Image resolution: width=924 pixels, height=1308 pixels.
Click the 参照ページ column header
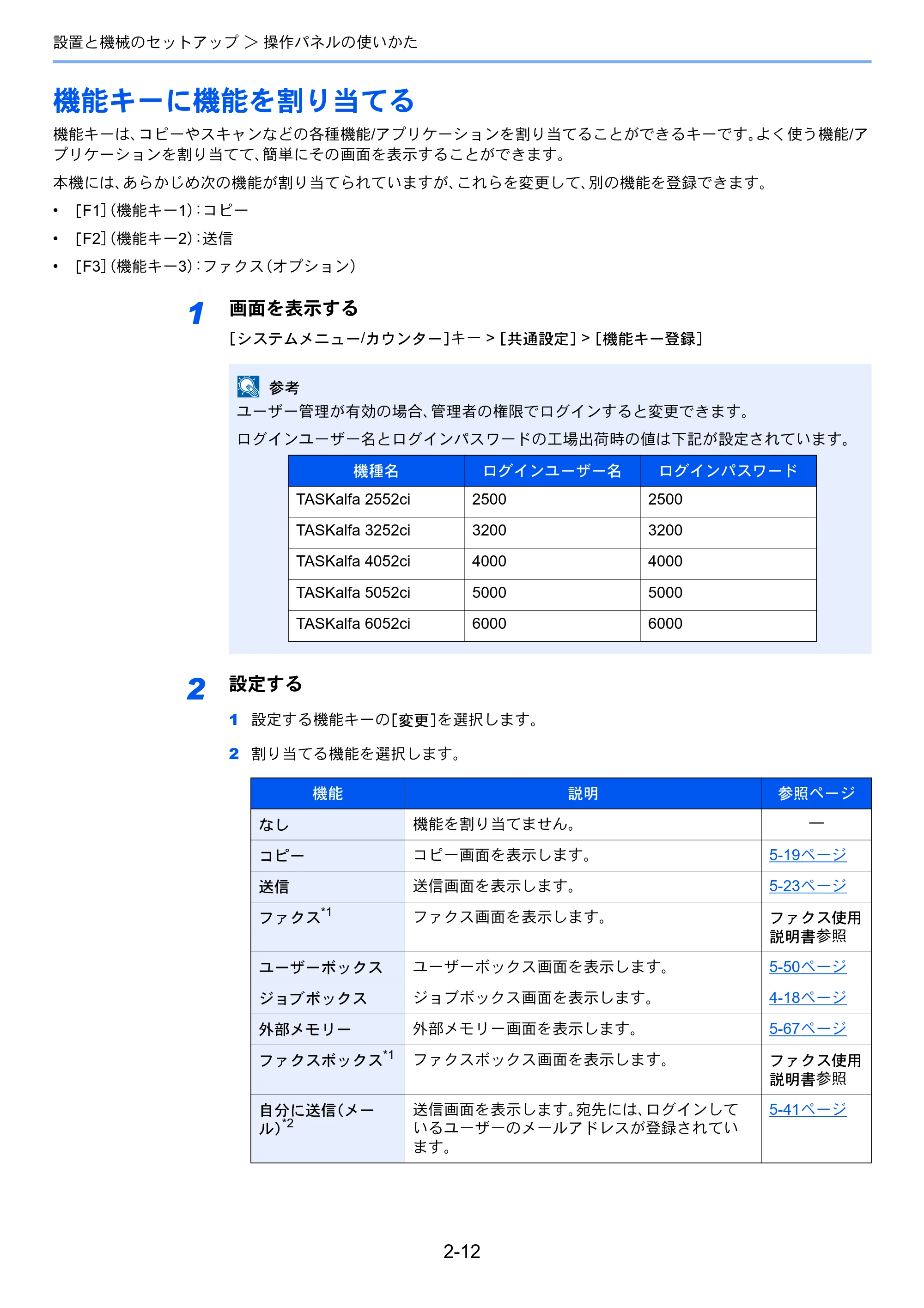coord(816,793)
